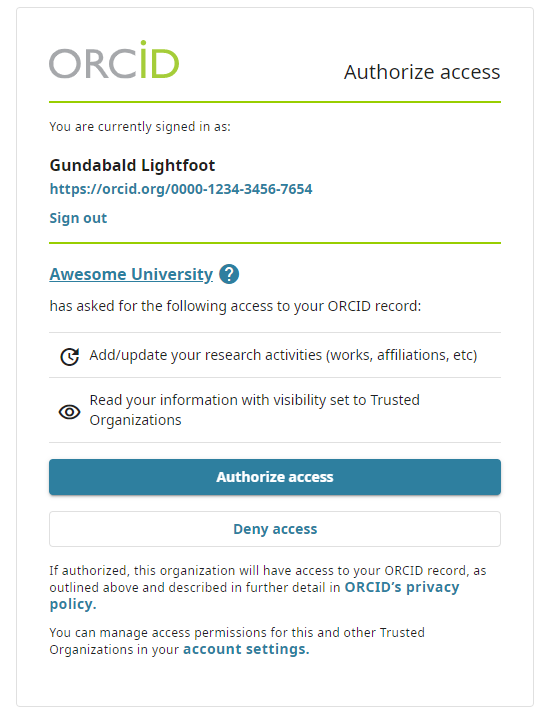
Task: Click the add/update refresh clock icon
Action: click(70, 356)
